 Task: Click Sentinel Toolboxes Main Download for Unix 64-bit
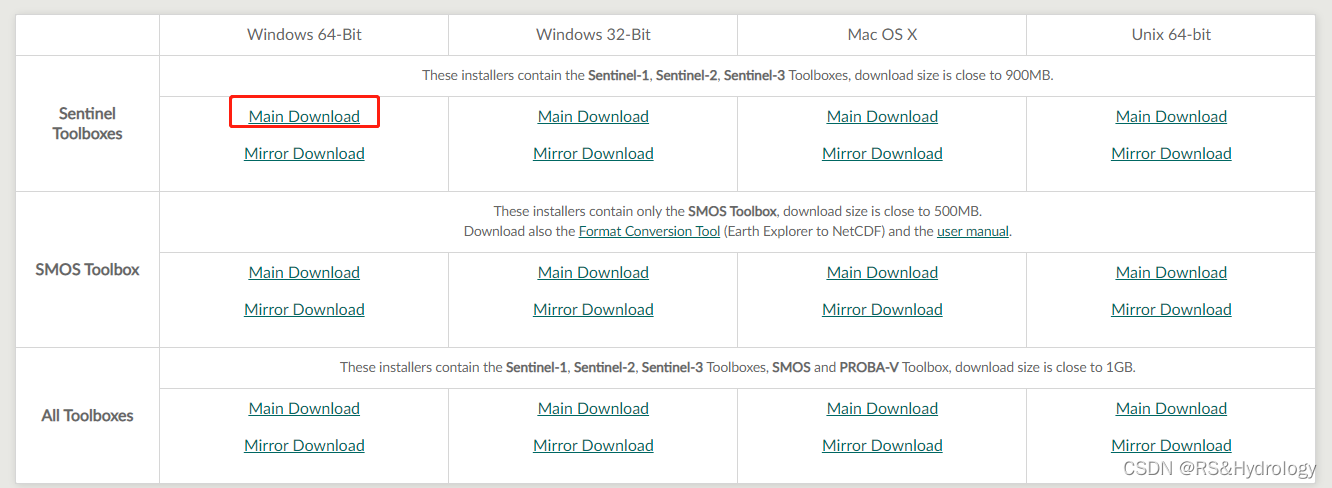tap(1171, 116)
